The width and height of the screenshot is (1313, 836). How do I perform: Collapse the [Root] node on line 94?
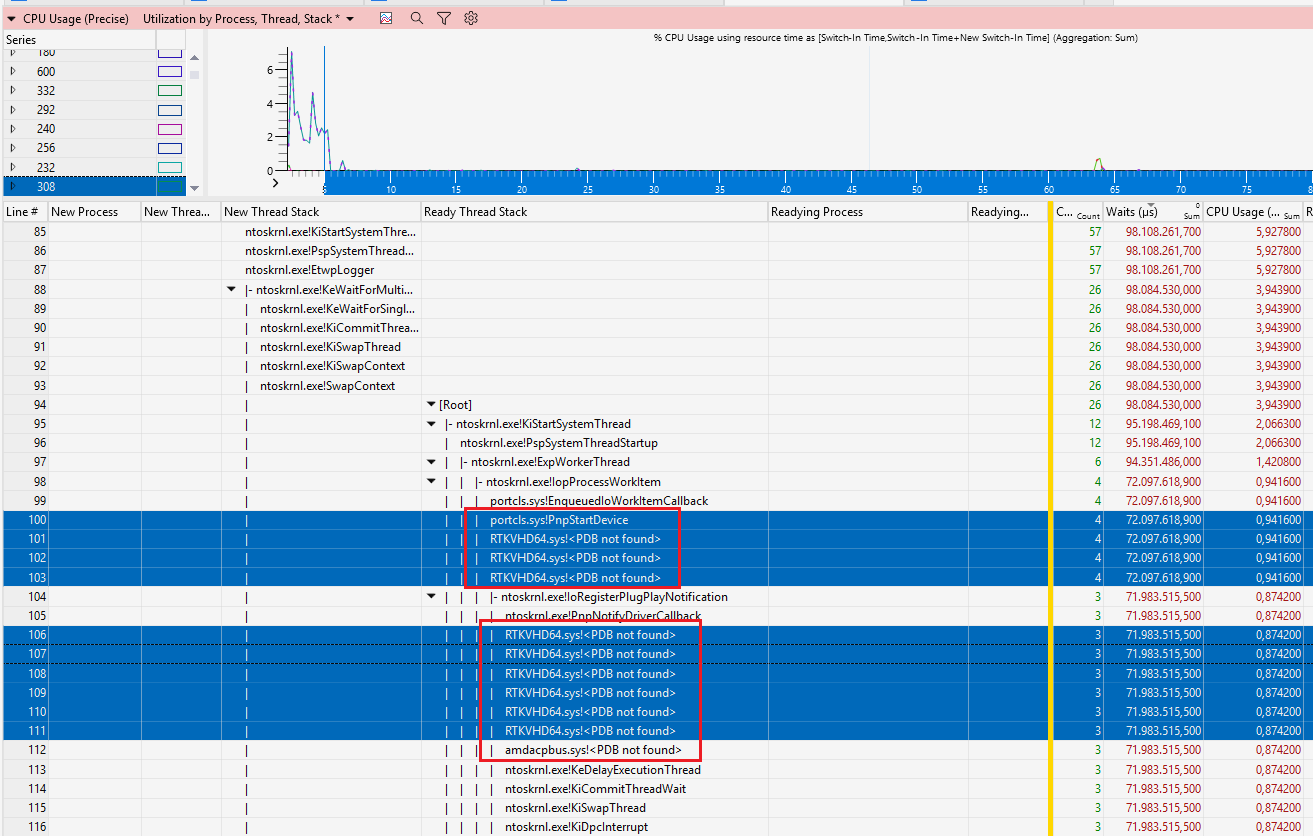pyautogui.click(x=431, y=405)
